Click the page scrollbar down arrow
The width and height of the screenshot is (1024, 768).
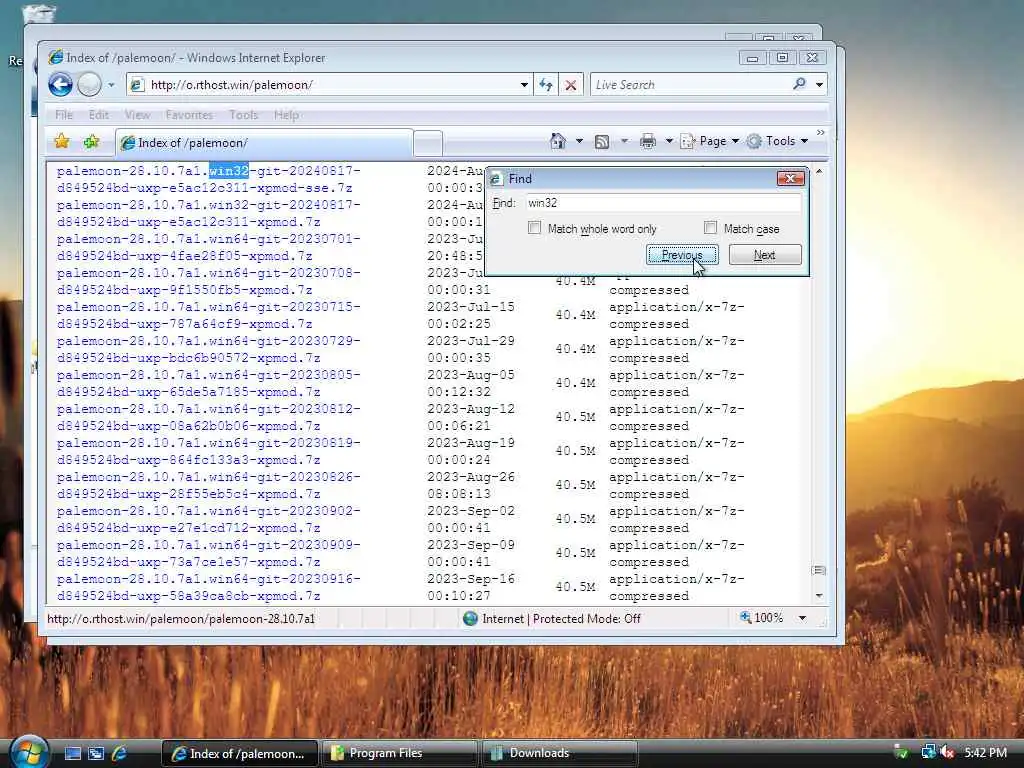pos(819,596)
